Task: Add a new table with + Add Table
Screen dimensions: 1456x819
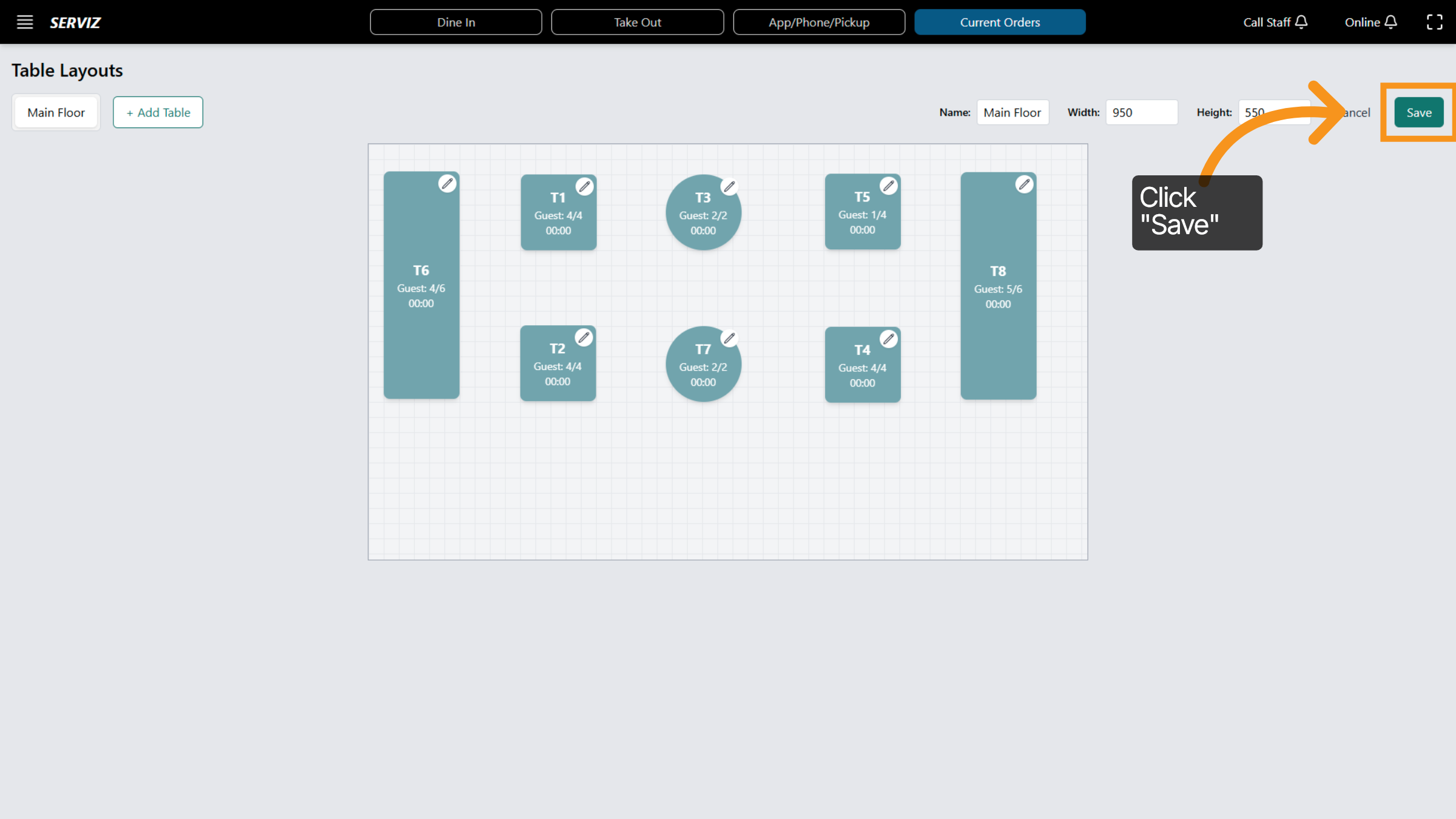Action: (158, 112)
